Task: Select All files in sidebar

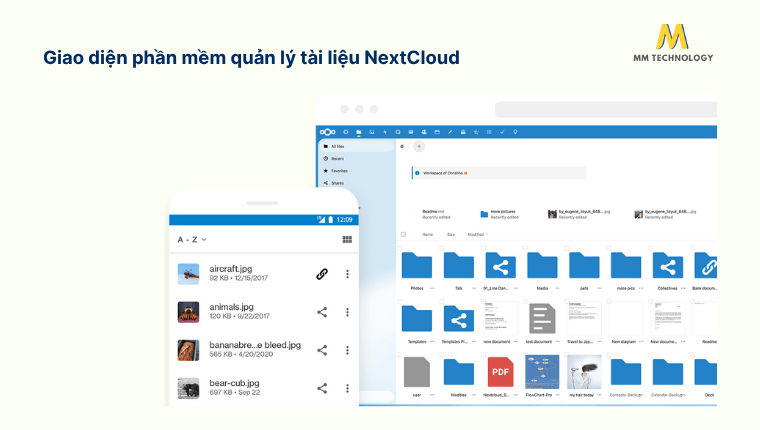Action: [x=356, y=146]
